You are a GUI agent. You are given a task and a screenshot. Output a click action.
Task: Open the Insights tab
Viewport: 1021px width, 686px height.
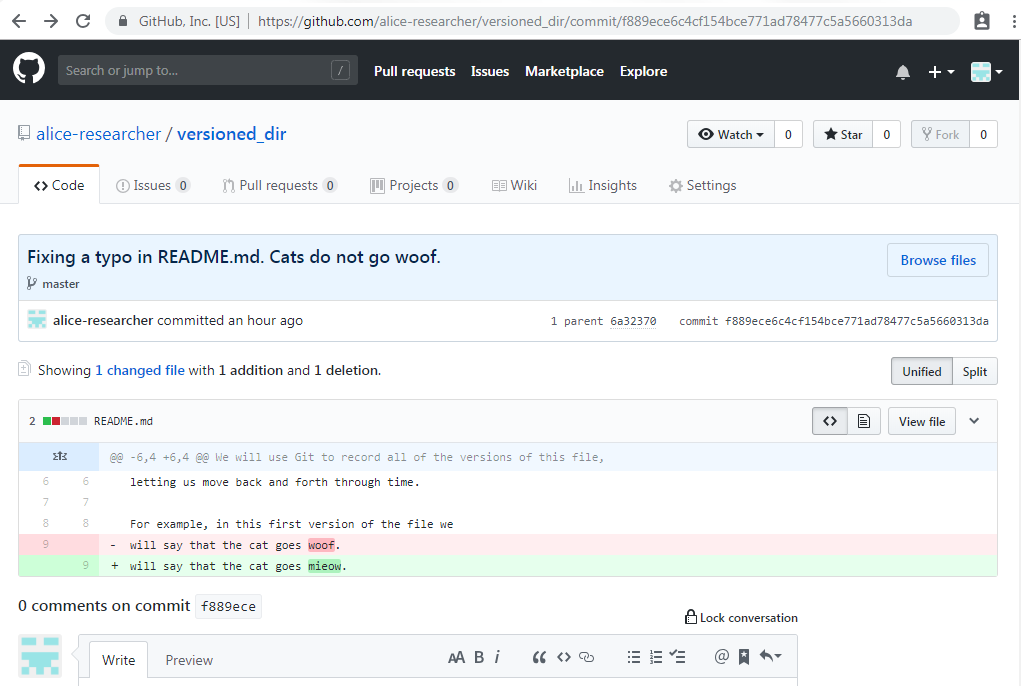point(603,186)
